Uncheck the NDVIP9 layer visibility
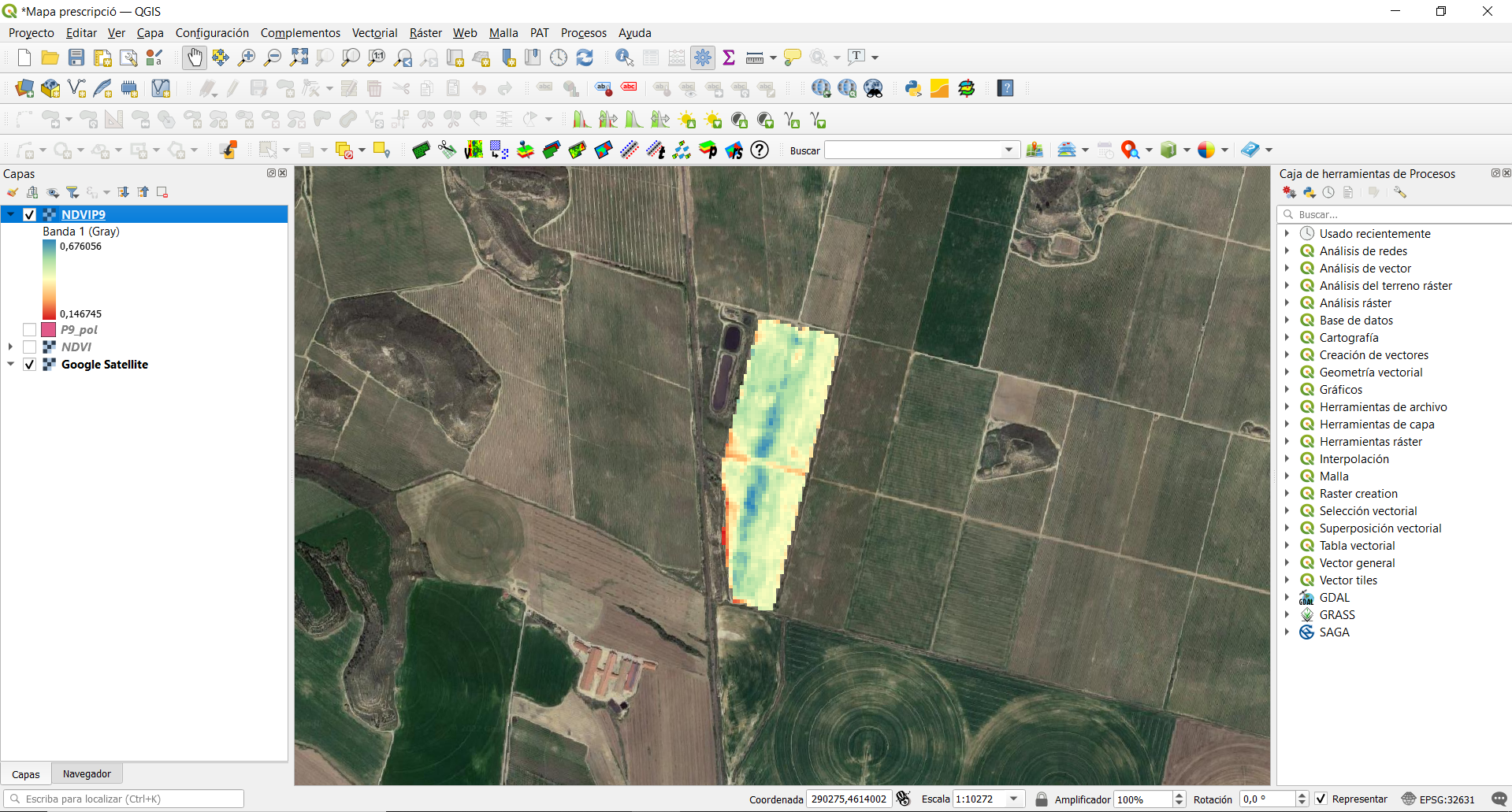 tap(30, 214)
